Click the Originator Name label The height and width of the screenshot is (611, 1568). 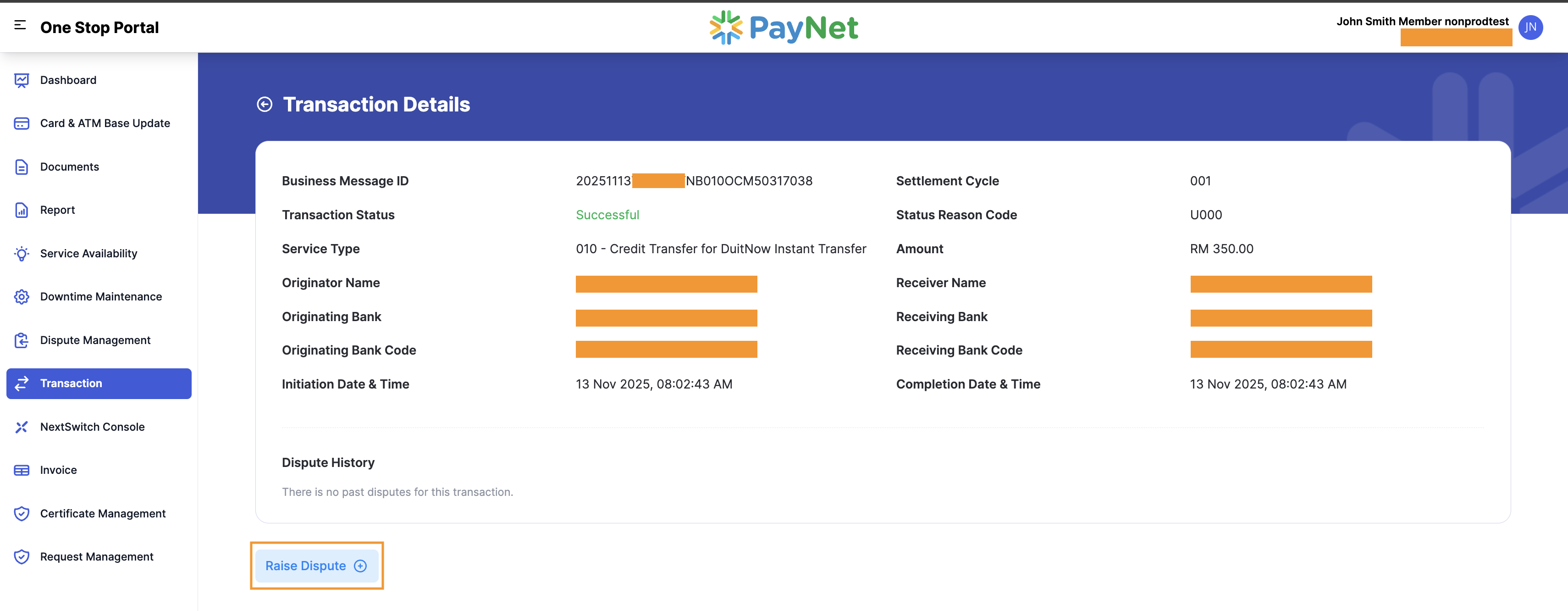tap(331, 283)
